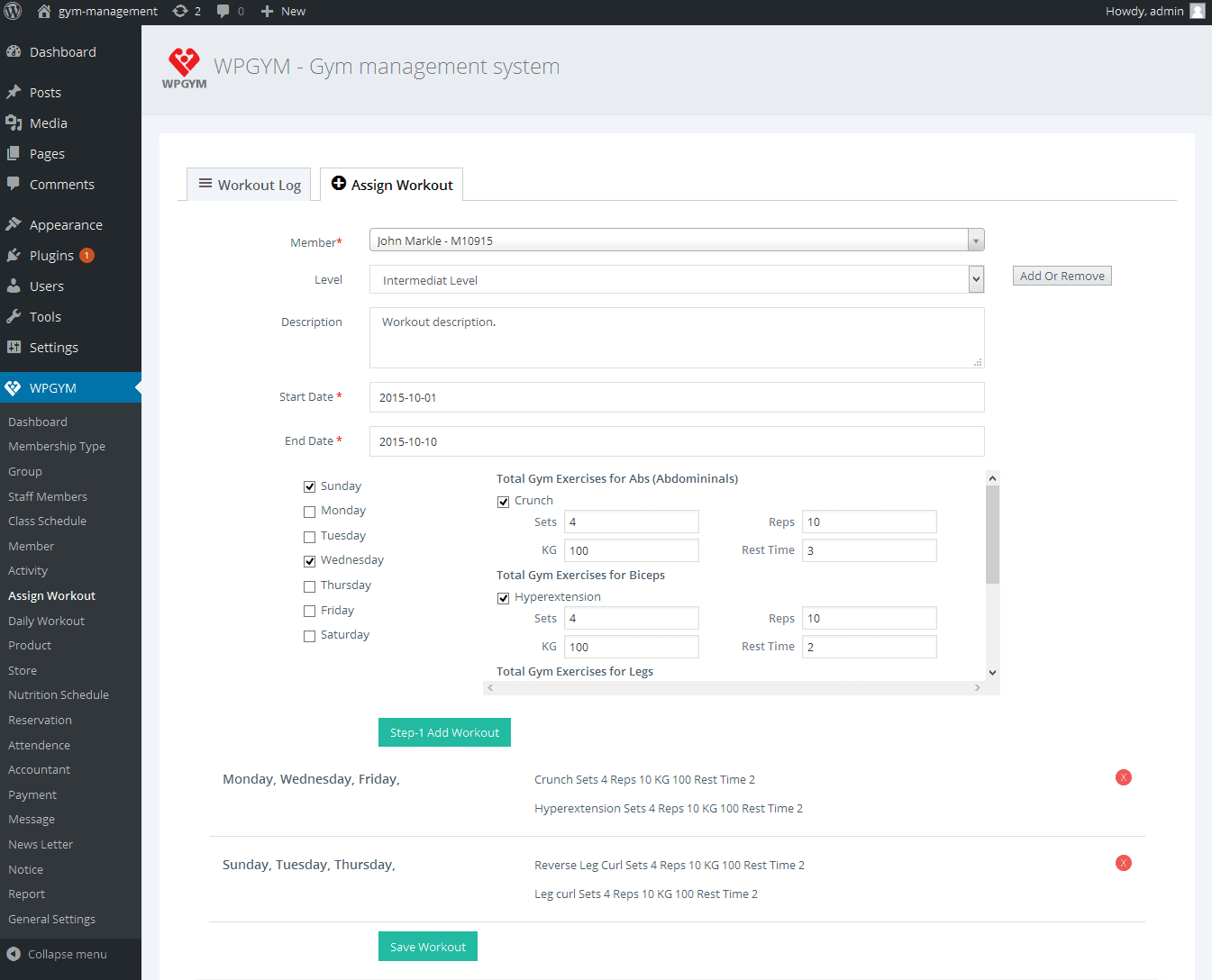
Task: Toggle the Crunch exercise checkbox
Action: click(x=503, y=502)
